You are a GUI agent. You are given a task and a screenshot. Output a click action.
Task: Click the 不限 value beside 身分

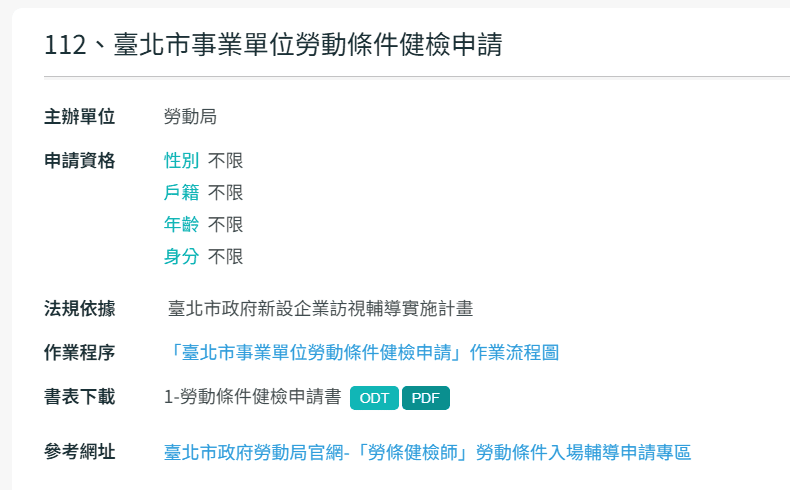click(226, 256)
